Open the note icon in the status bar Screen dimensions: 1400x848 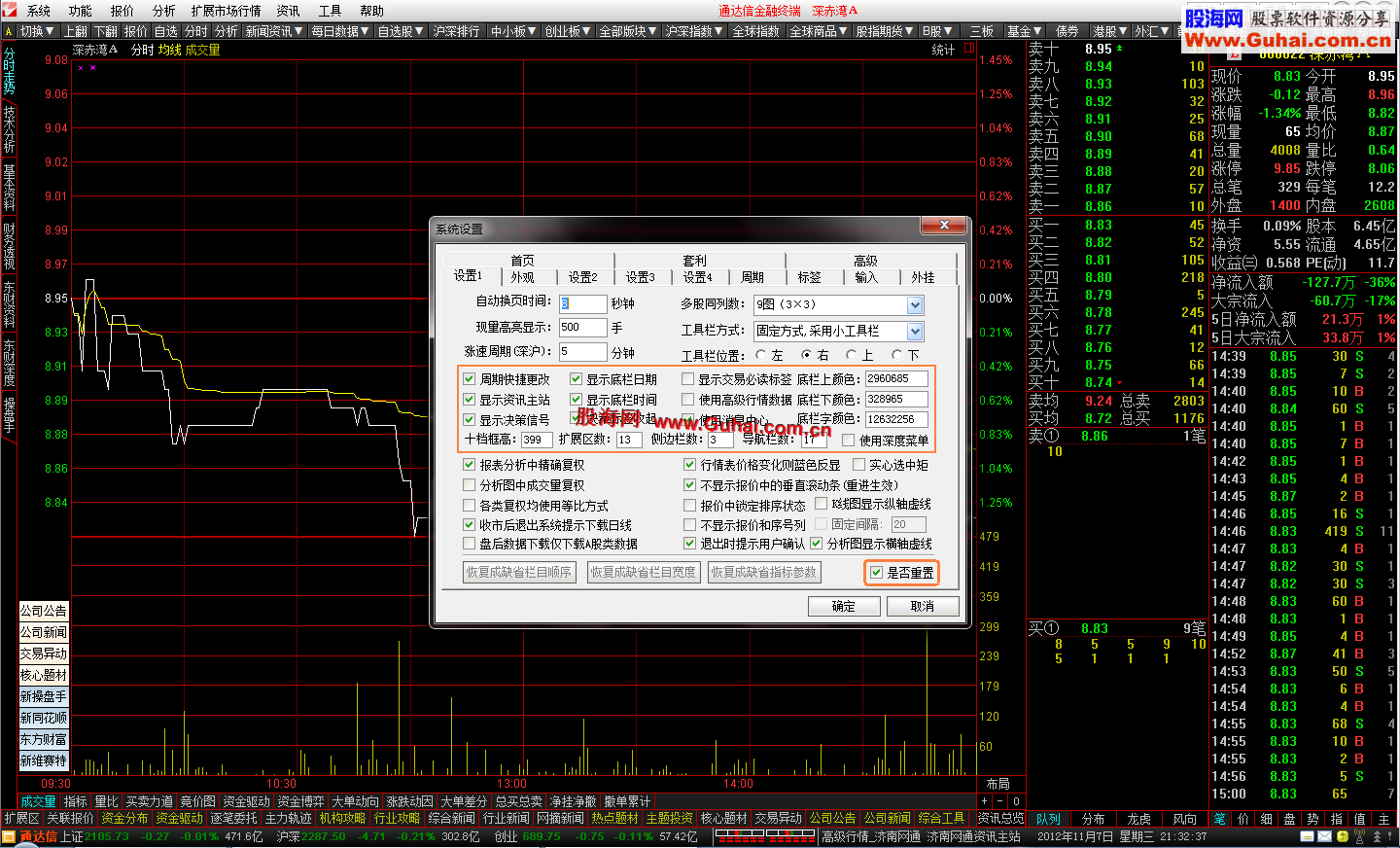(1307, 836)
